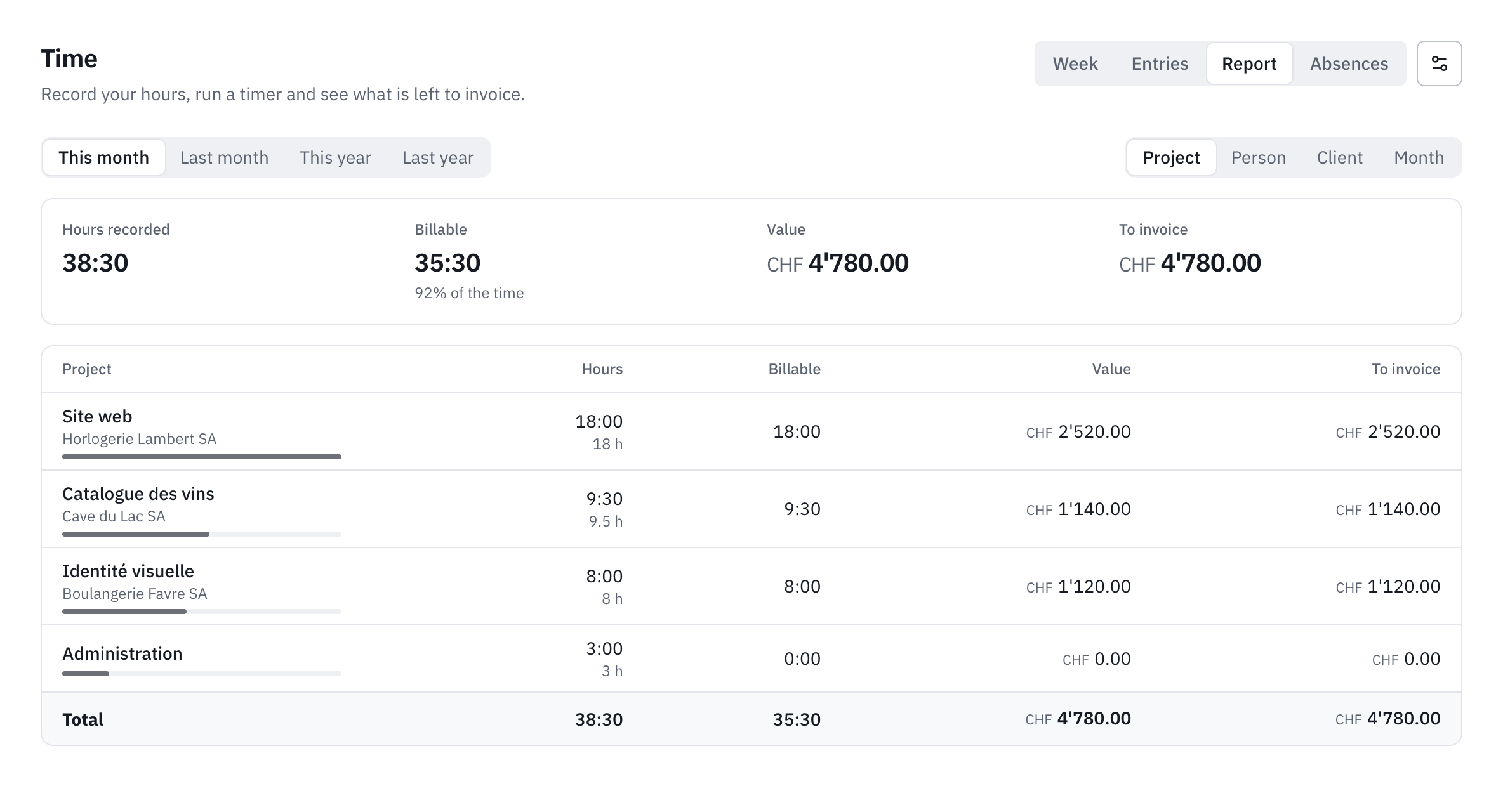Image resolution: width=1503 pixels, height=812 pixels.
Task: Group report by Person
Action: tap(1258, 157)
